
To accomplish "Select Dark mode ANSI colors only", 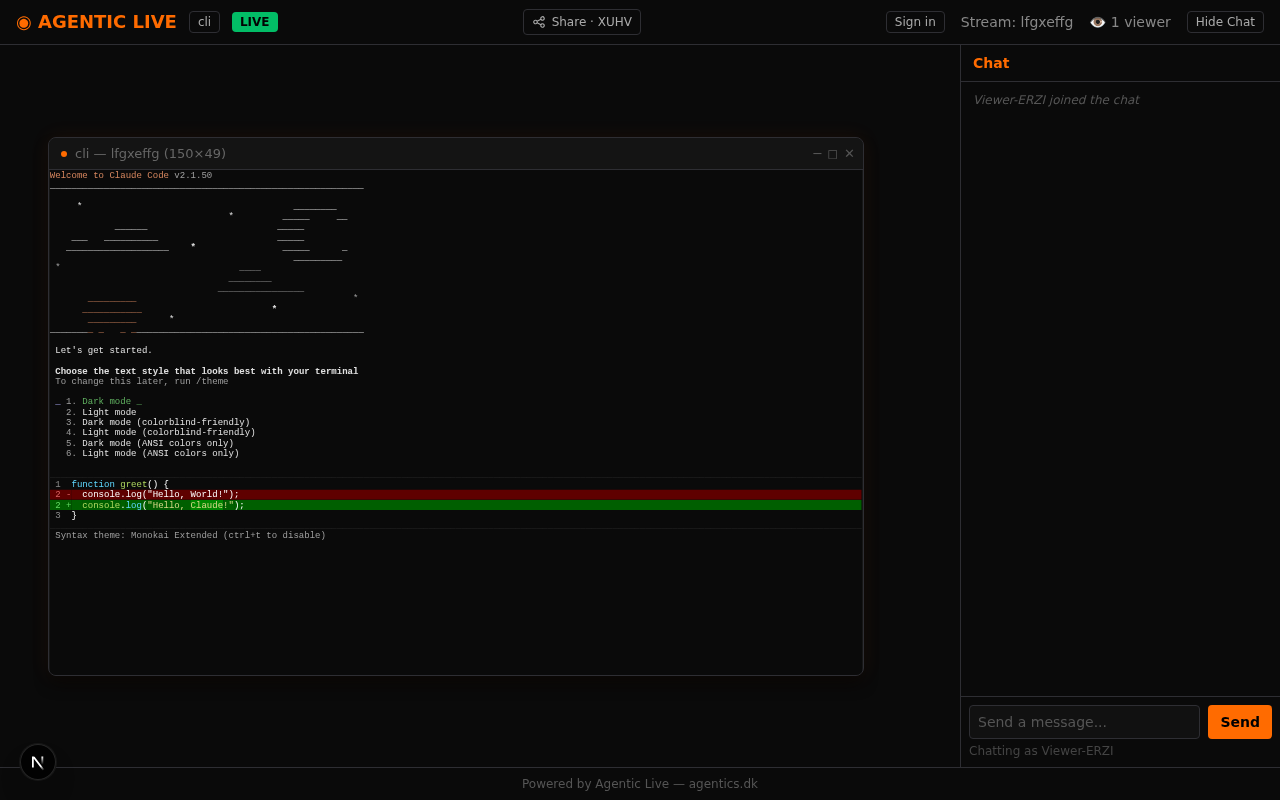I will (x=158, y=444).
